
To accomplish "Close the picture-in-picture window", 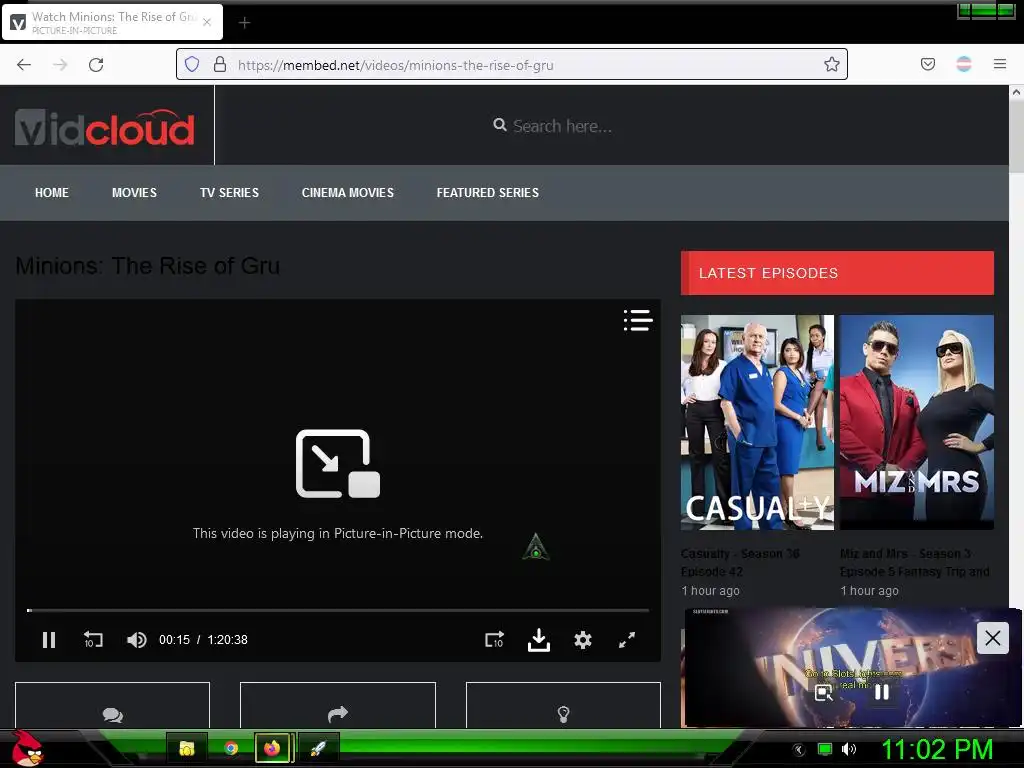I will tap(993, 637).
